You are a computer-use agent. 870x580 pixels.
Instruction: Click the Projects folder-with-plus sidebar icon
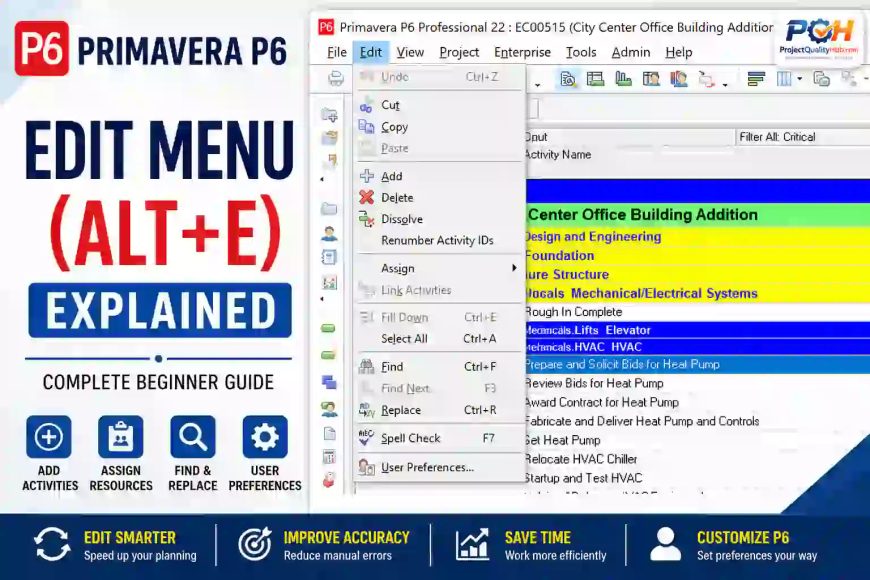click(x=330, y=115)
